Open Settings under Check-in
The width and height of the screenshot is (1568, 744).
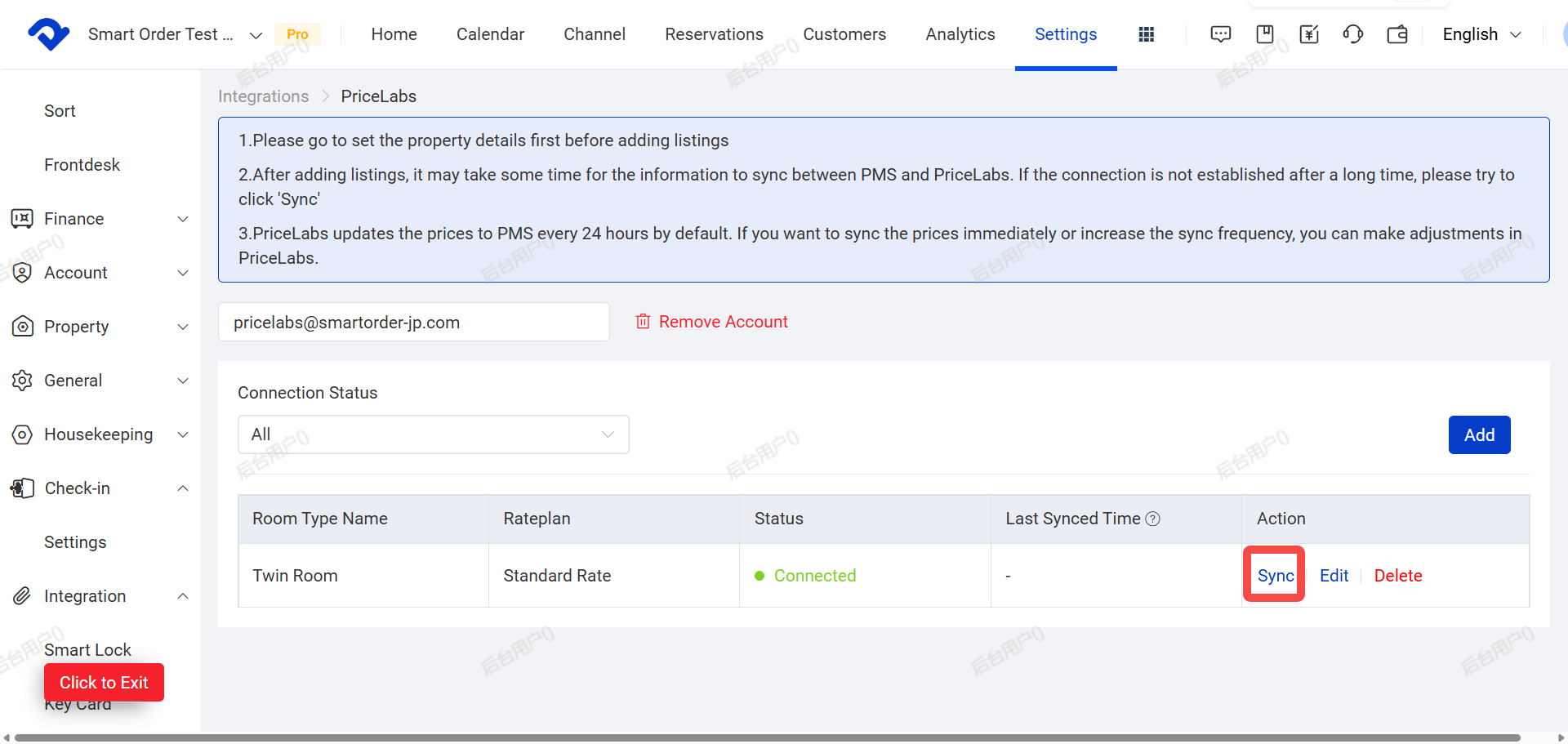coord(75,542)
